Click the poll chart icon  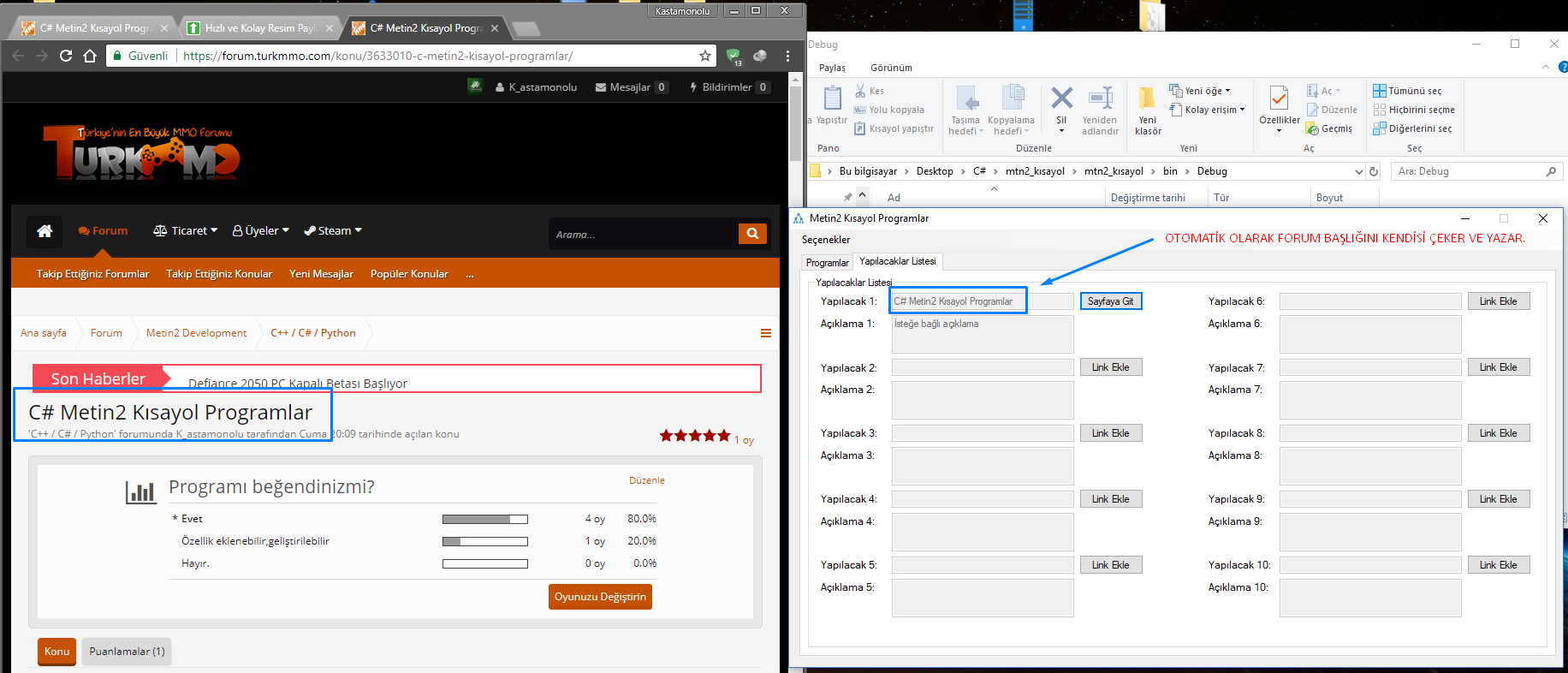click(x=140, y=491)
